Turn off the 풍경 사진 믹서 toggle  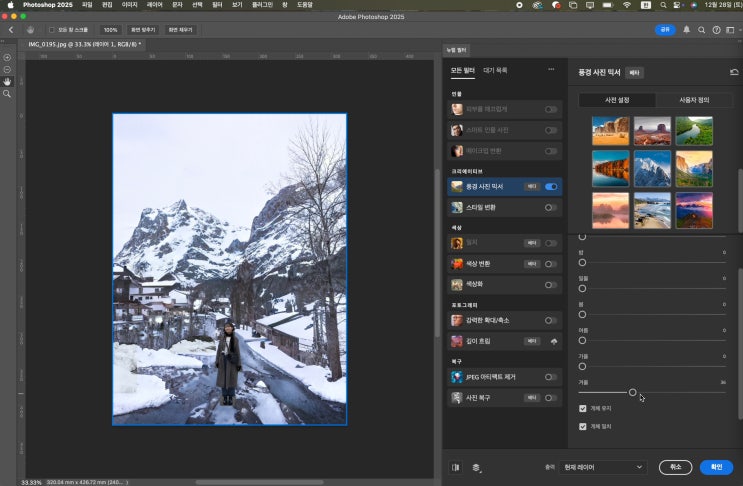[x=551, y=186]
